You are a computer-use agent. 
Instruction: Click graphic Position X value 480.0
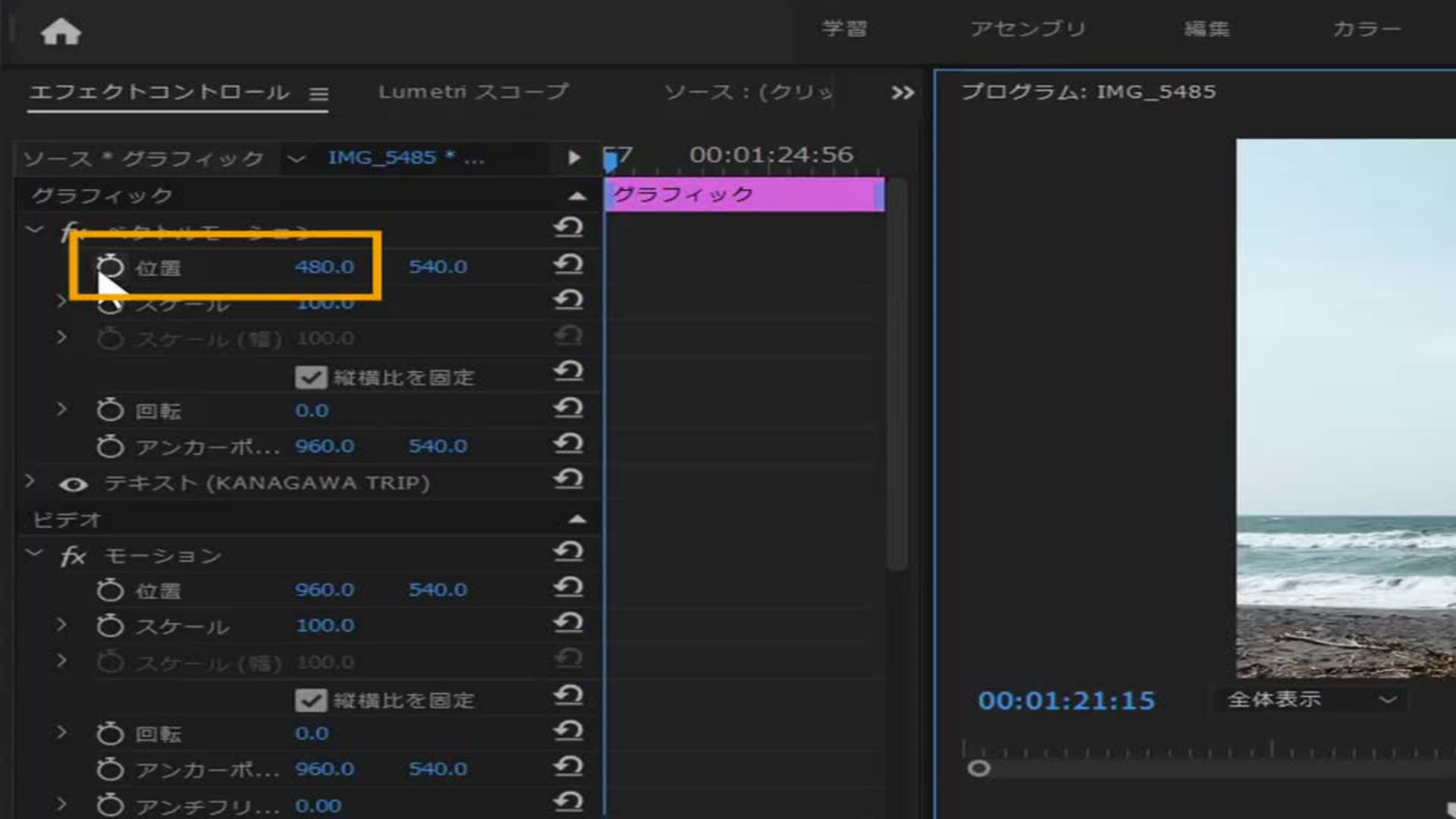325,267
